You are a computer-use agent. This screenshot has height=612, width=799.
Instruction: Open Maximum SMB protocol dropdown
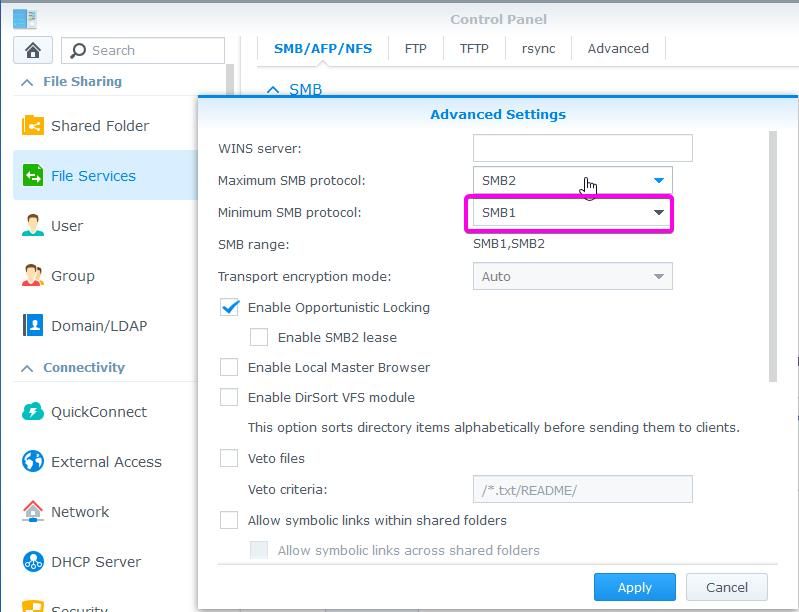coord(573,180)
